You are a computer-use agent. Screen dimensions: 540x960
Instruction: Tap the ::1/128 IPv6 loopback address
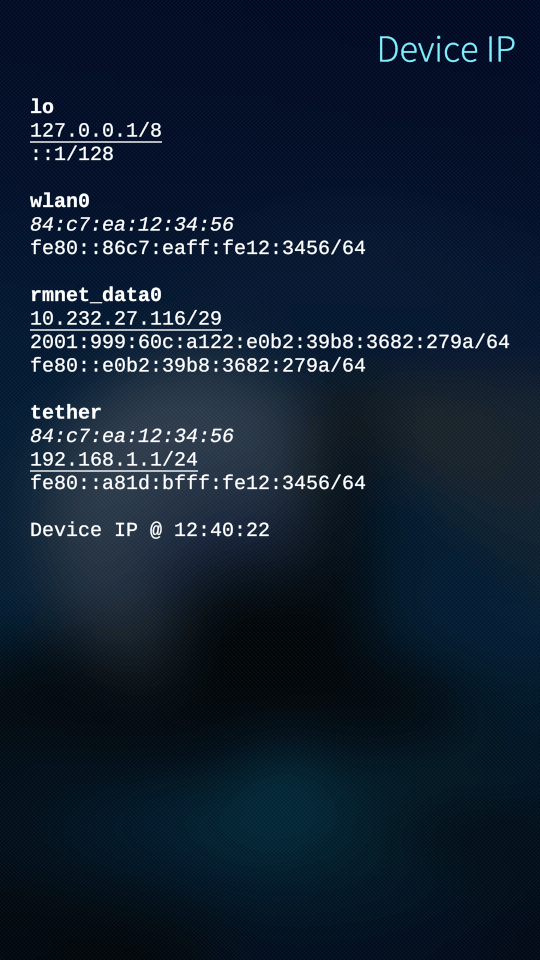pyautogui.click(x=72, y=154)
